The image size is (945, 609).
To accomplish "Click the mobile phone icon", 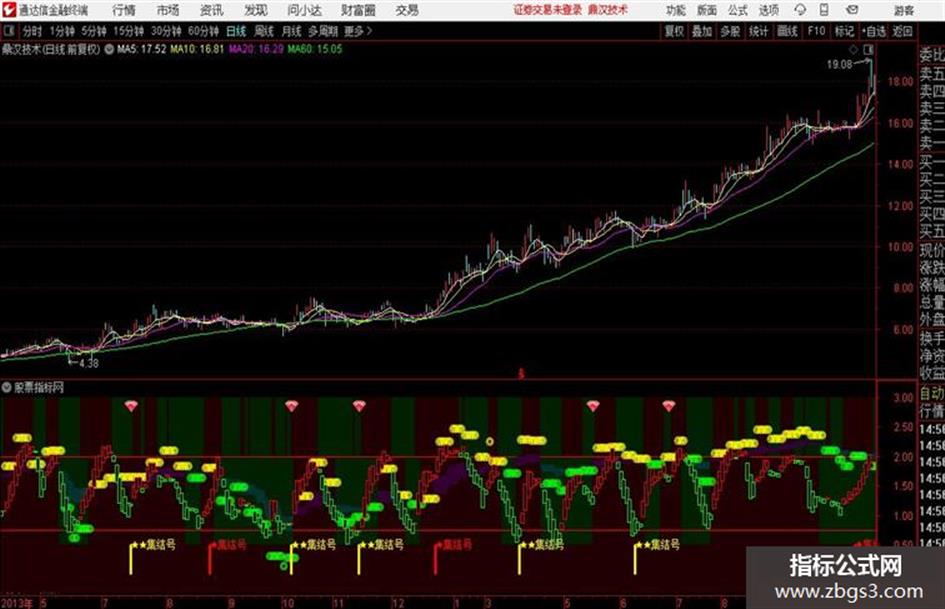I will (824, 10).
